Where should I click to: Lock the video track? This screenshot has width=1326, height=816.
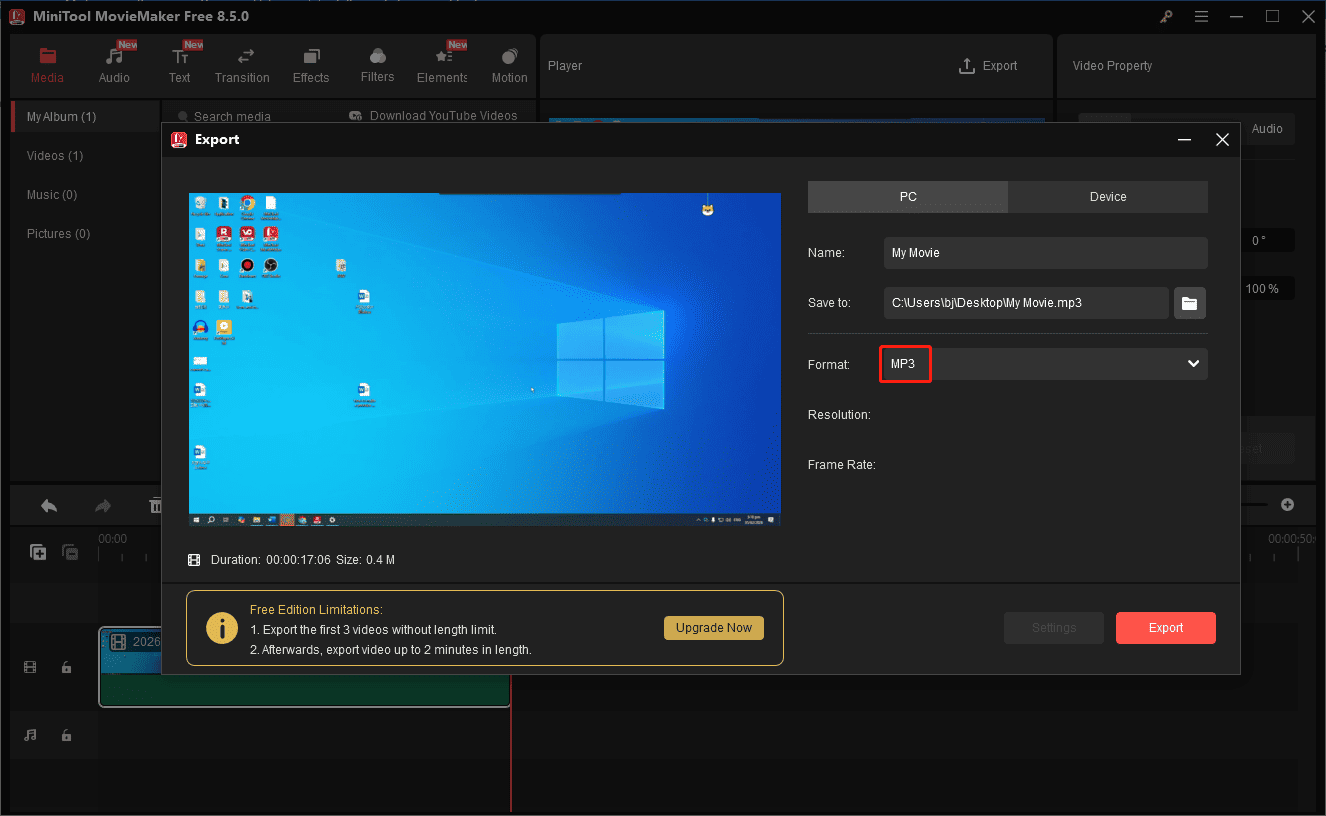(66, 667)
